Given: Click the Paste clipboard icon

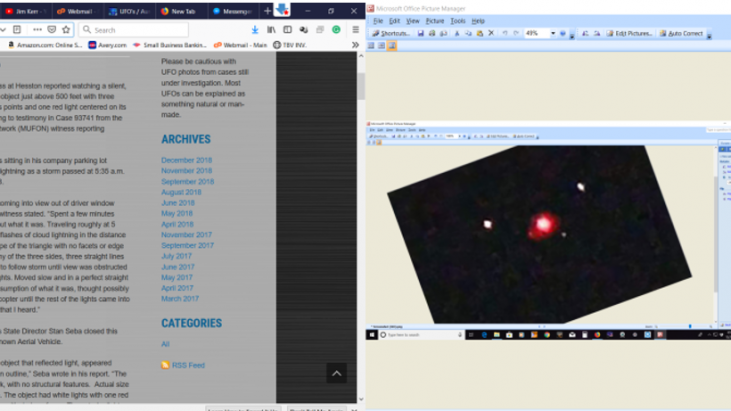Looking at the screenshot, I should click(x=479, y=33).
